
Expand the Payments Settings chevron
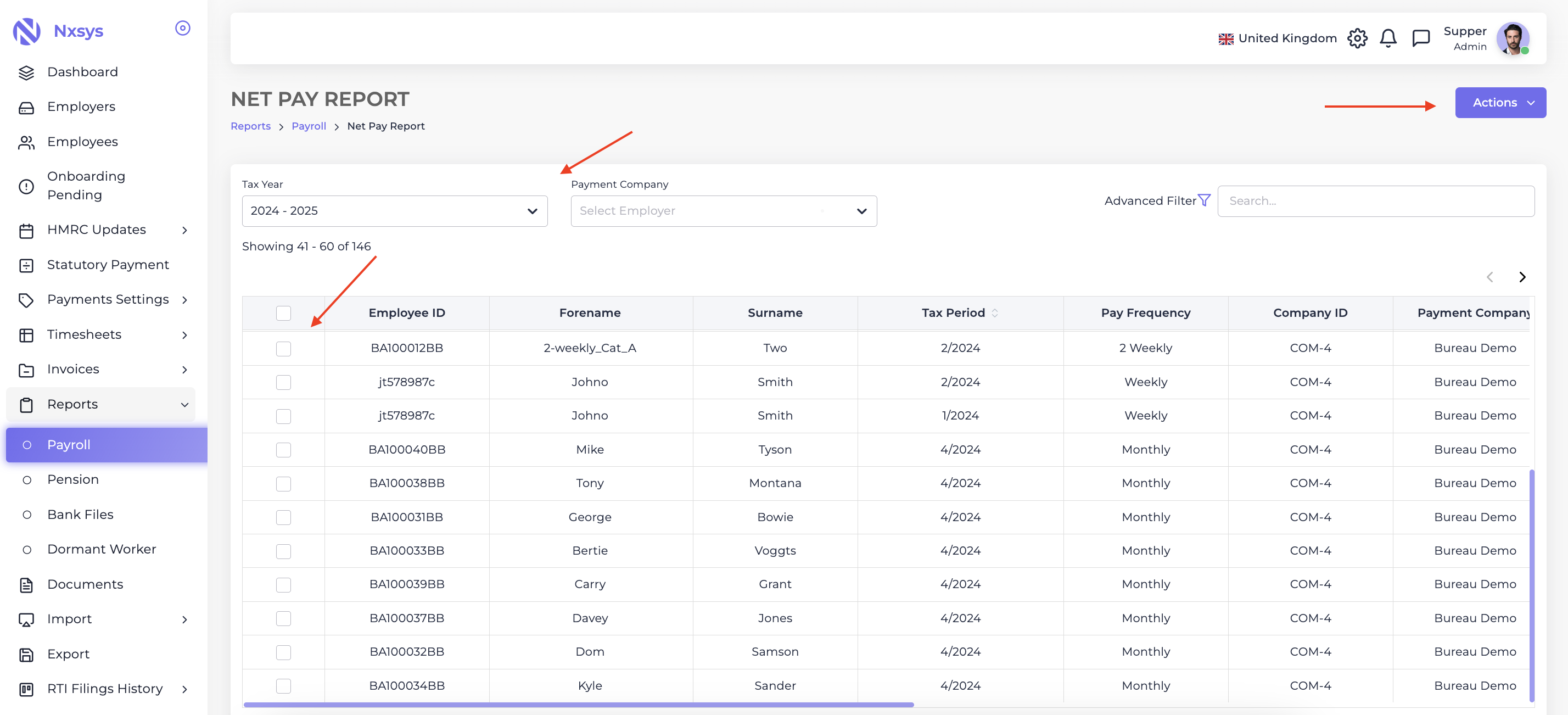[184, 300]
